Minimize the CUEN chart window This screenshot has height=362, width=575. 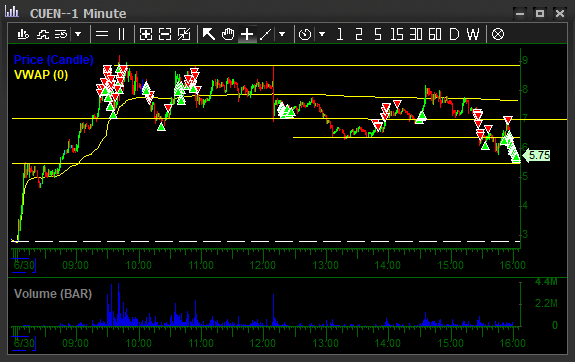(x=520, y=14)
